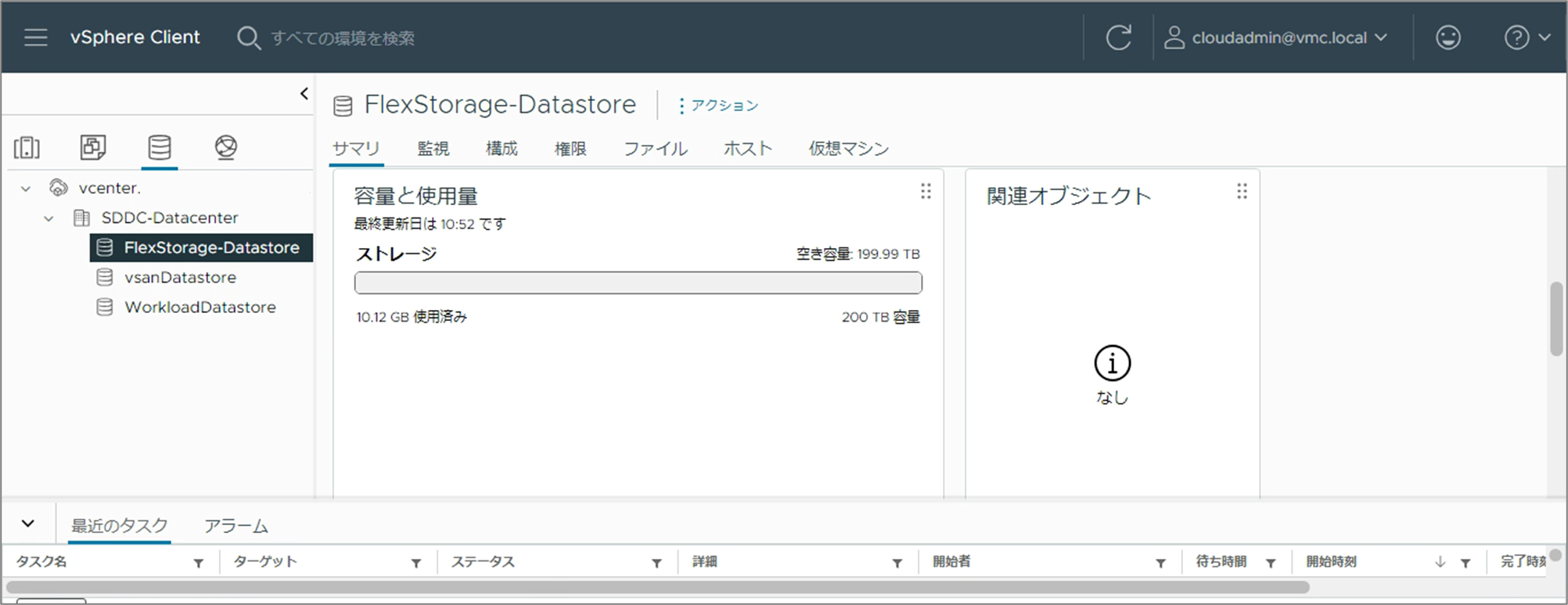Click the 200 TB 容量 text
The width and height of the screenshot is (1568, 605).
pyautogui.click(x=881, y=317)
